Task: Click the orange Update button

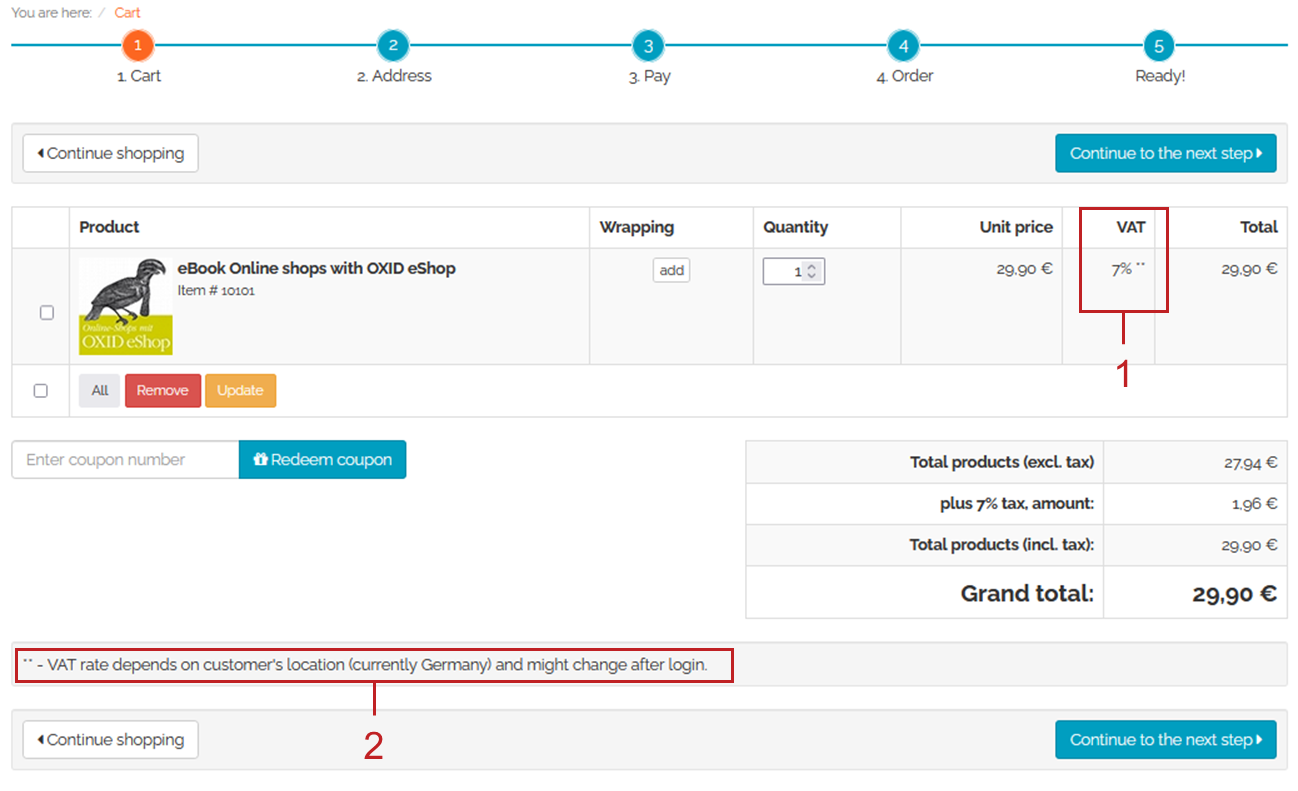Action: pos(240,391)
